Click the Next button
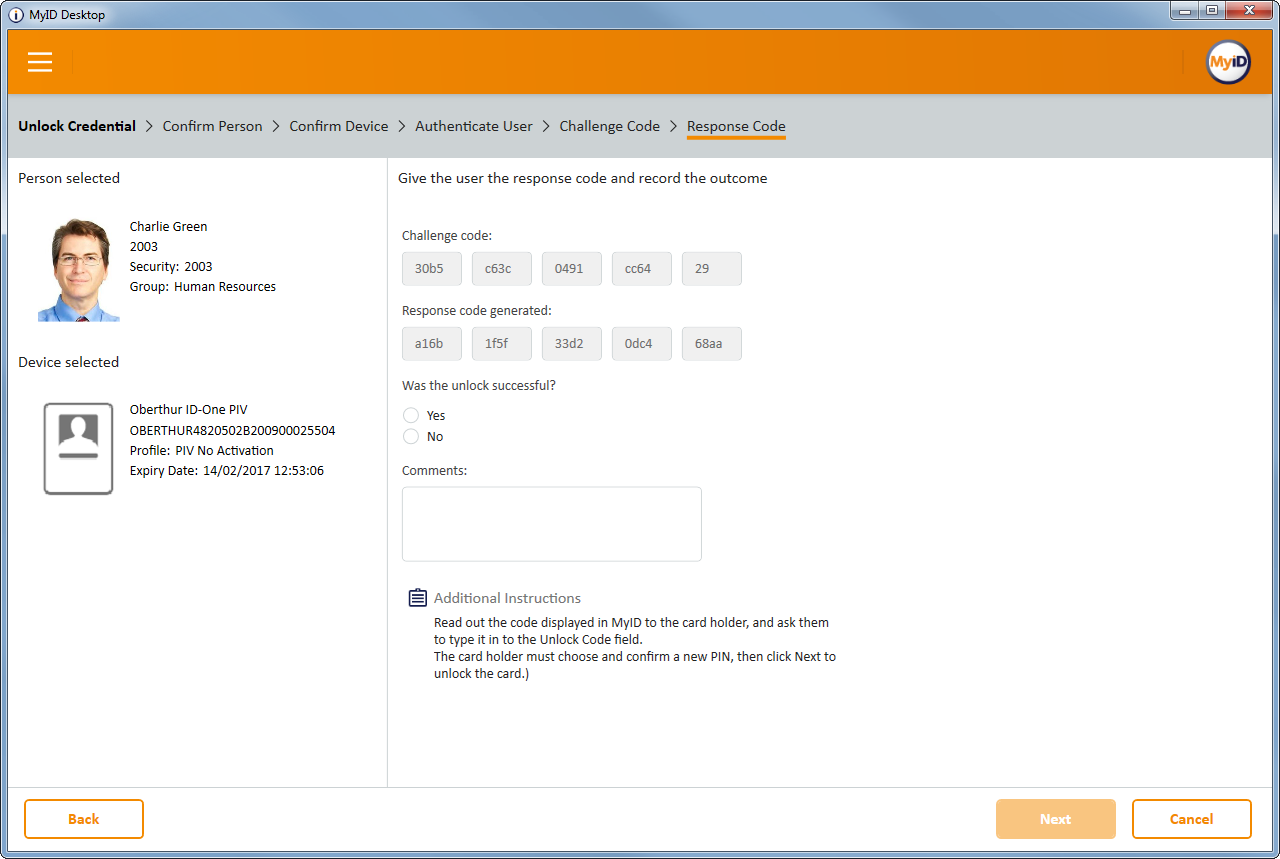This screenshot has height=859, width=1280. click(1056, 819)
